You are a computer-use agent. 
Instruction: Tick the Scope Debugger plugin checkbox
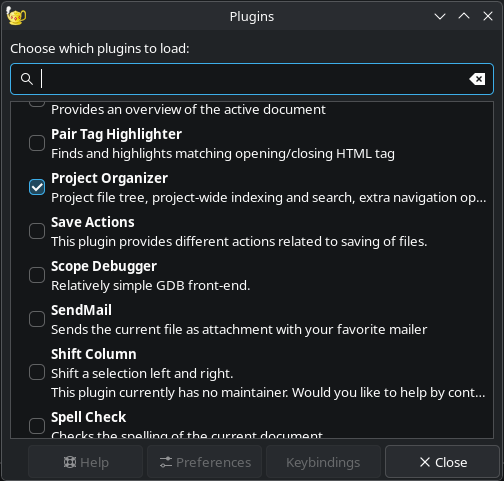point(37,275)
